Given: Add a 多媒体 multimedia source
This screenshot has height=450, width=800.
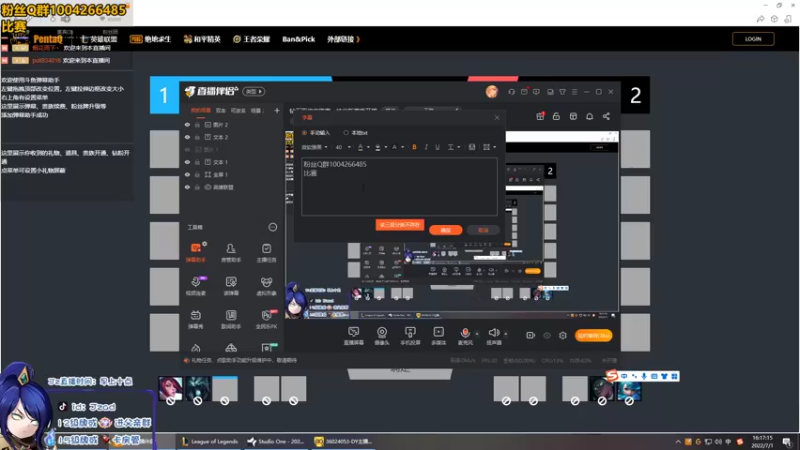Looking at the screenshot, I should 439,336.
